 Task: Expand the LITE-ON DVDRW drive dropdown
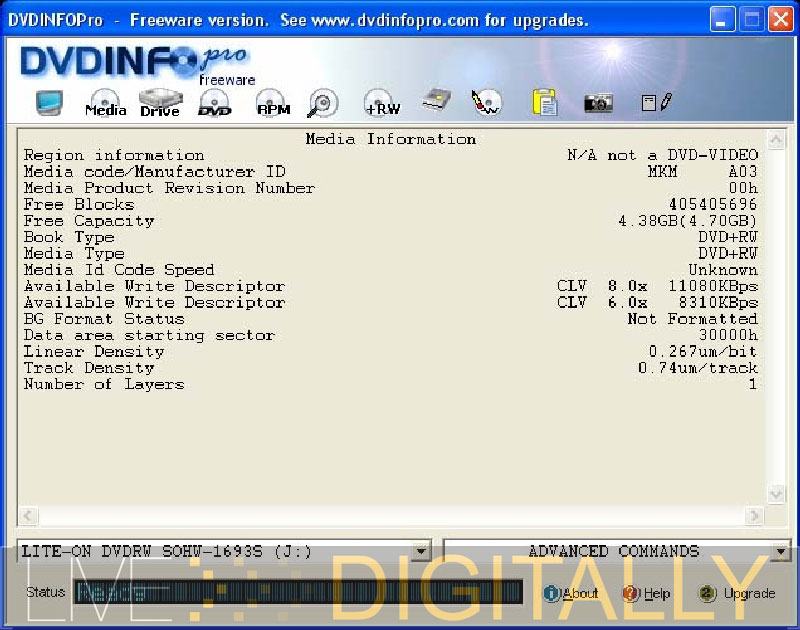point(421,551)
